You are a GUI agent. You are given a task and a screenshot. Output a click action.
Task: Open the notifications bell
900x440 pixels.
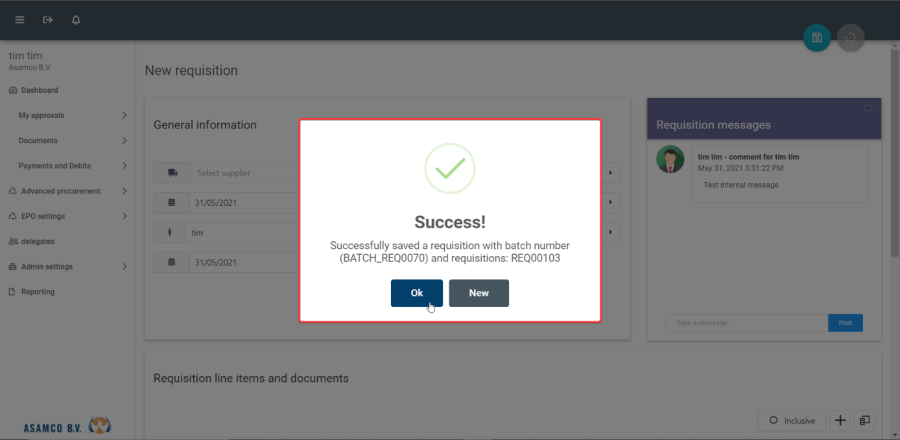pyautogui.click(x=76, y=20)
